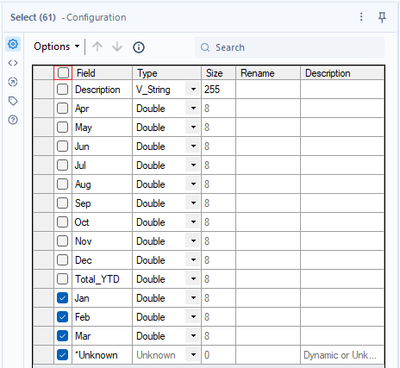Click the V_String type value
The width and height of the screenshot is (400, 368).
click(x=153, y=90)
